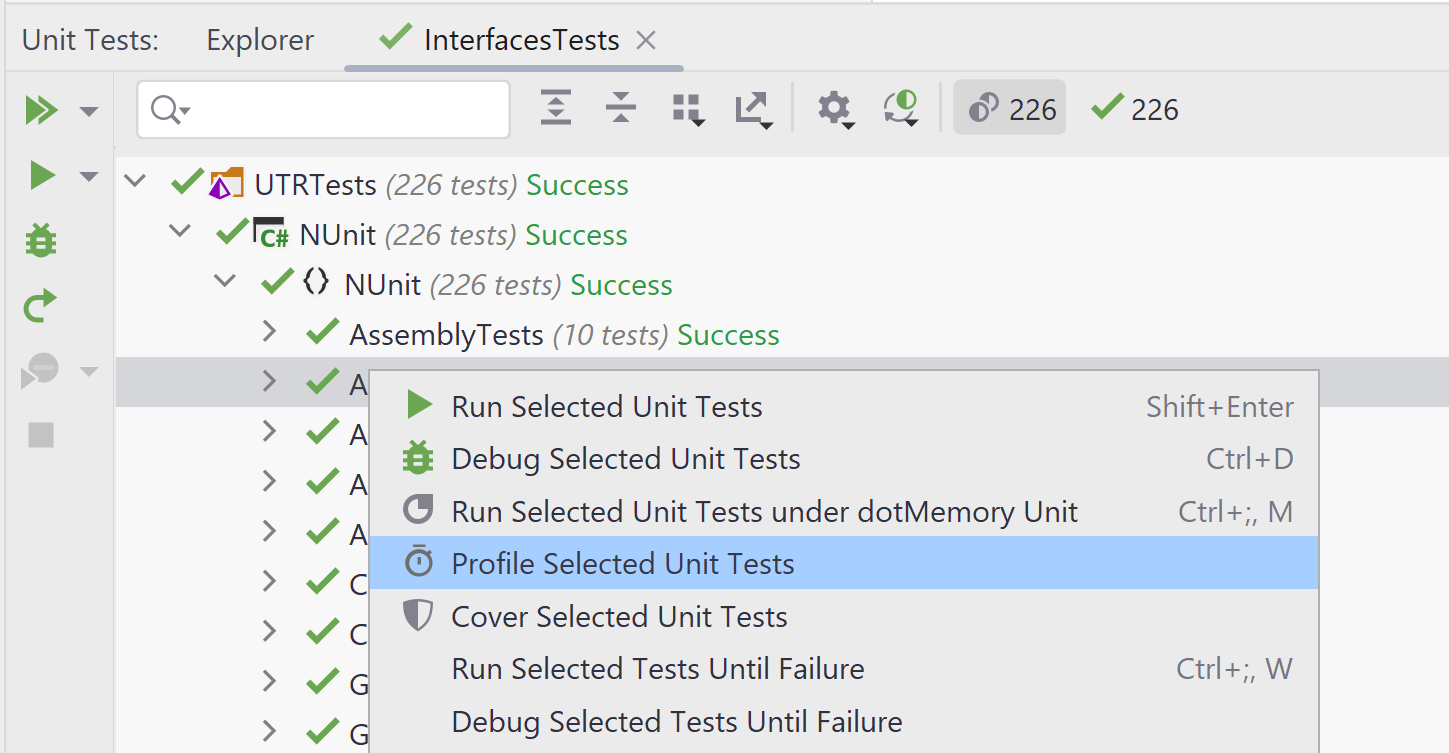The height and width of the screenshot is (753, 1449).
Task: Expand the highlighted selected tree row
Action: pos(268,381)
